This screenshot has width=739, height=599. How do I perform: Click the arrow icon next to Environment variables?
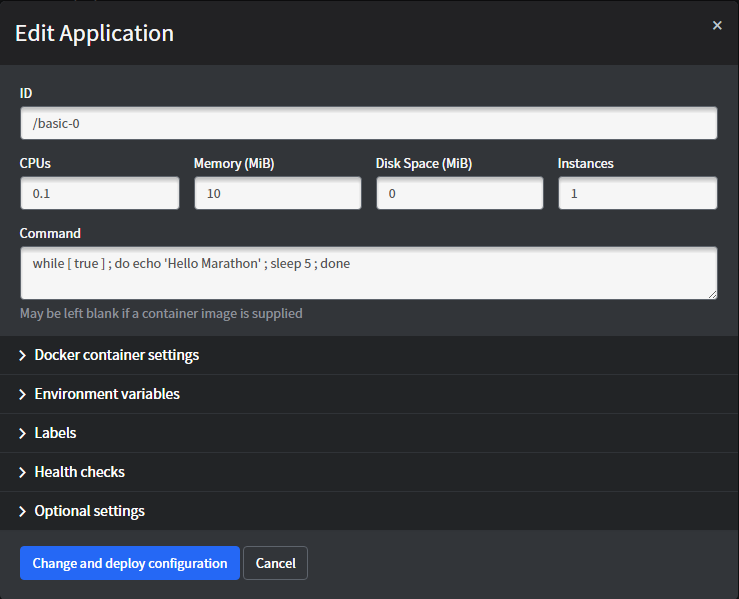[23, 394]
